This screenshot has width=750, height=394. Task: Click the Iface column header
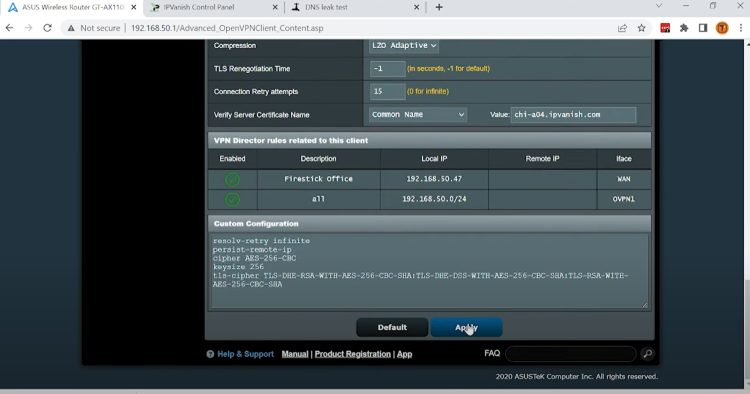coord(624,159)
